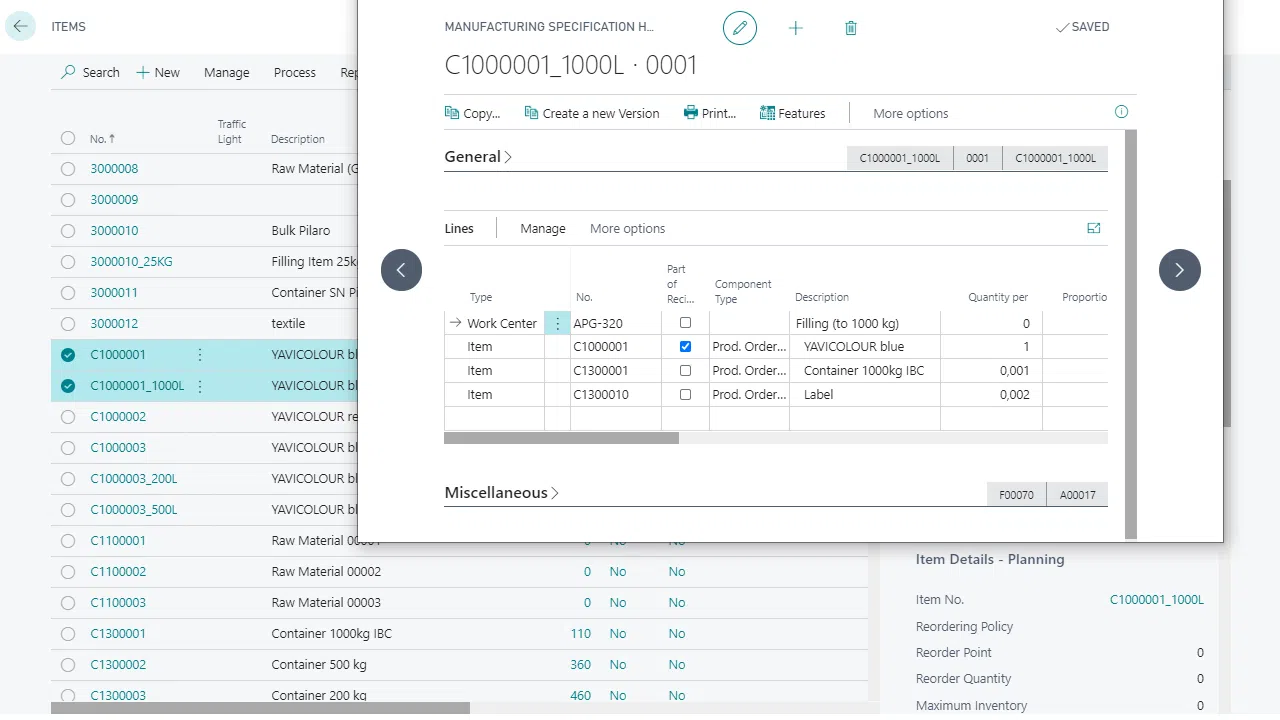Image resolution: width=1280 pixels, height=720 pixels.
Task: Expand Lines section to full view icon
Action: (x=1094, y=228)
